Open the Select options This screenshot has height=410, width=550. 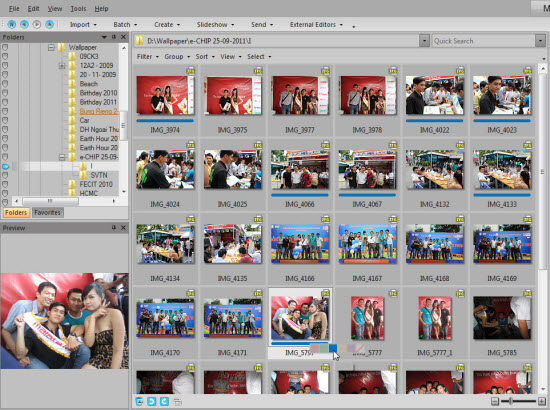(x=259, y=56)
